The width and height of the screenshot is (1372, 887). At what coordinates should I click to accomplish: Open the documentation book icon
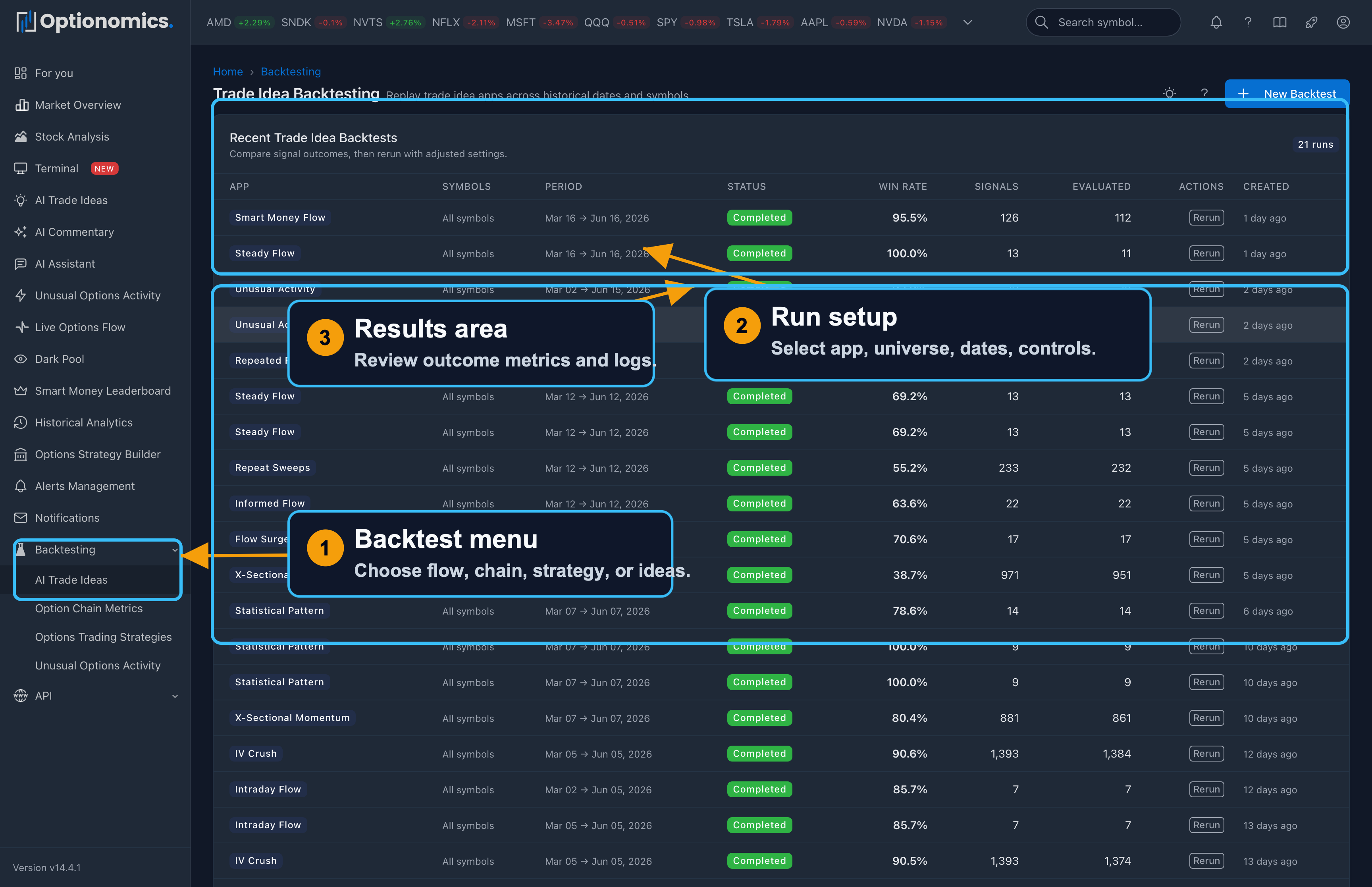click(x=1280, y=23)
